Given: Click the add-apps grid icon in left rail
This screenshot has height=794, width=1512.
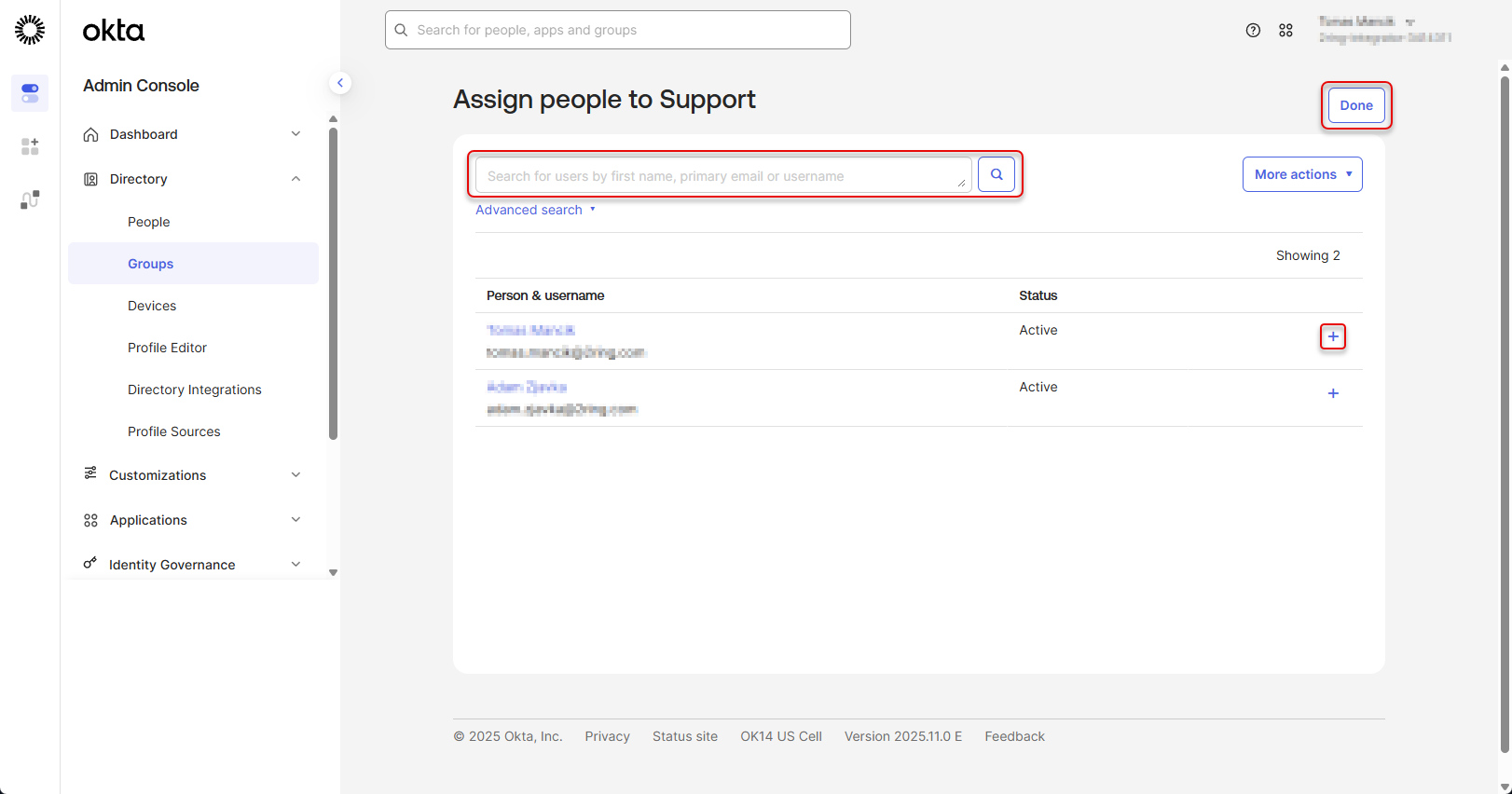Looking at the screenshot, I should coord(30,146).
